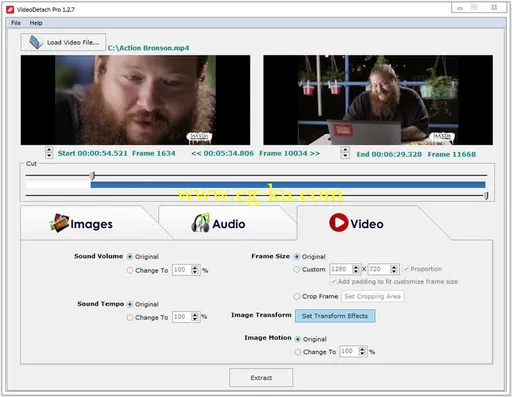Click Sound Tempo percent spinner arrows
The width and height of the screenshot is (512, 397).
[195, 317]
